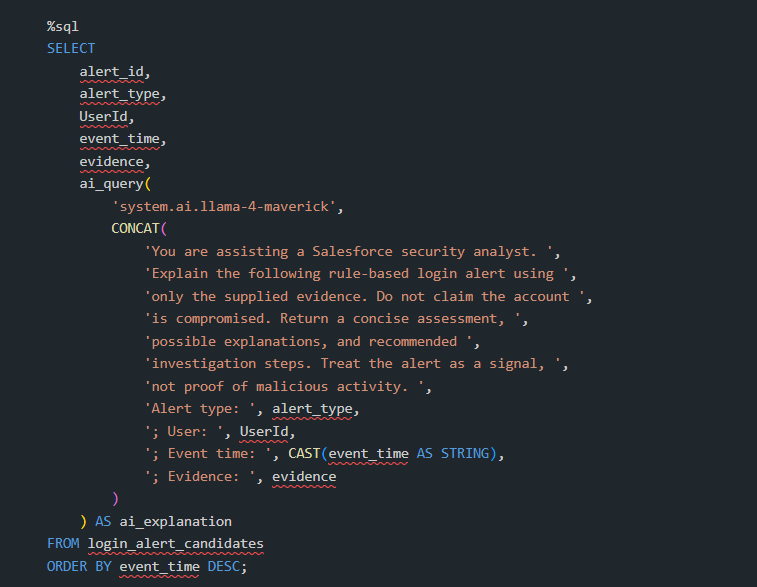Screen dimensions: 757x587
Task: Click the SELECT keyword
Action: click(71, 49)
